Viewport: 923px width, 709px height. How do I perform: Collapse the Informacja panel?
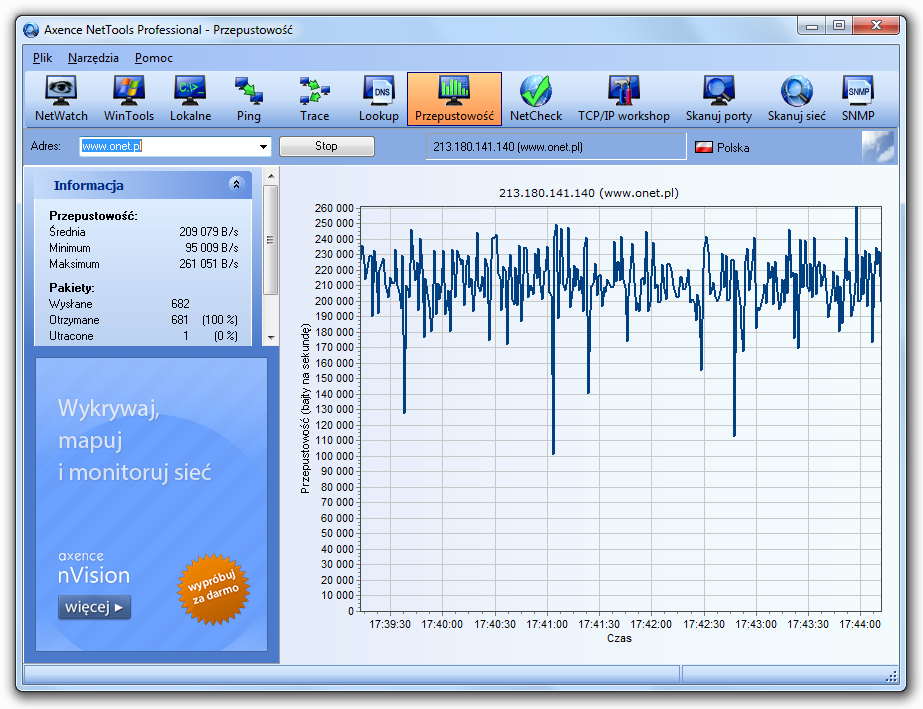pyautogui.click(x=236, y=184)
